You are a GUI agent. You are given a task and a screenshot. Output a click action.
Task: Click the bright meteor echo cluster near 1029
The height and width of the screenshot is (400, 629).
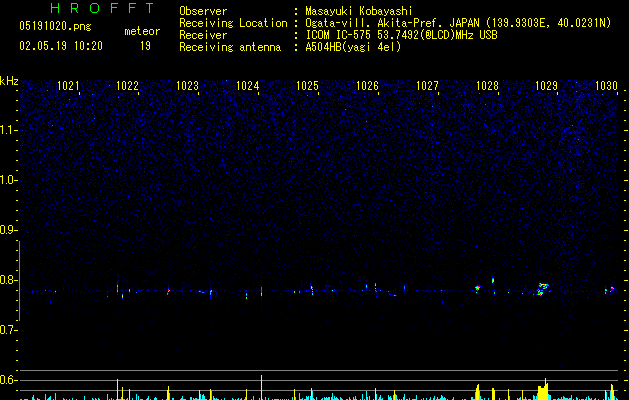(542, 289)
